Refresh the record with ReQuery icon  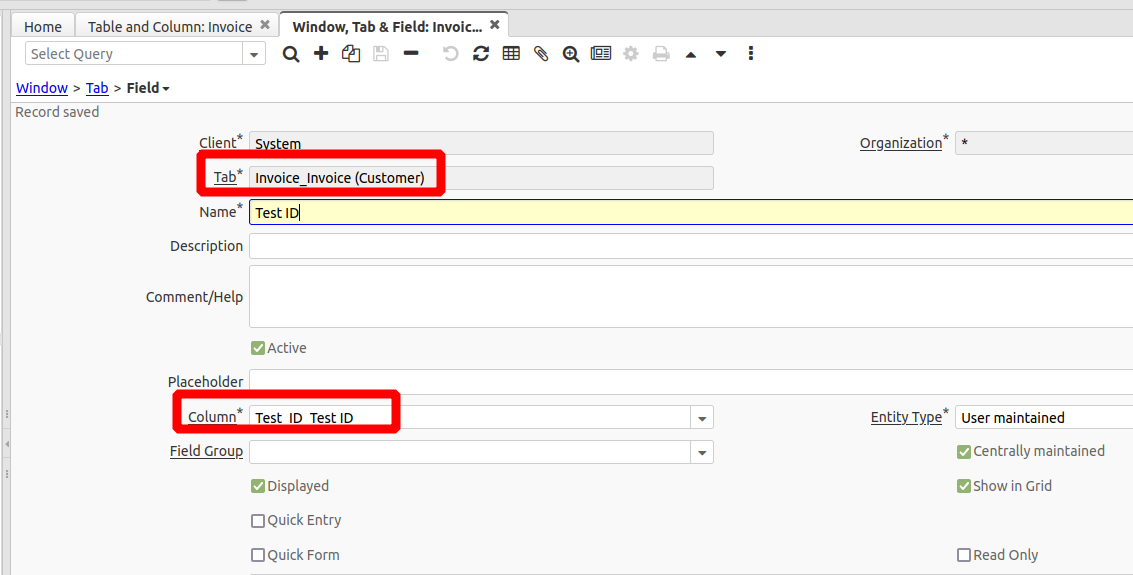[x=481, y=54]
